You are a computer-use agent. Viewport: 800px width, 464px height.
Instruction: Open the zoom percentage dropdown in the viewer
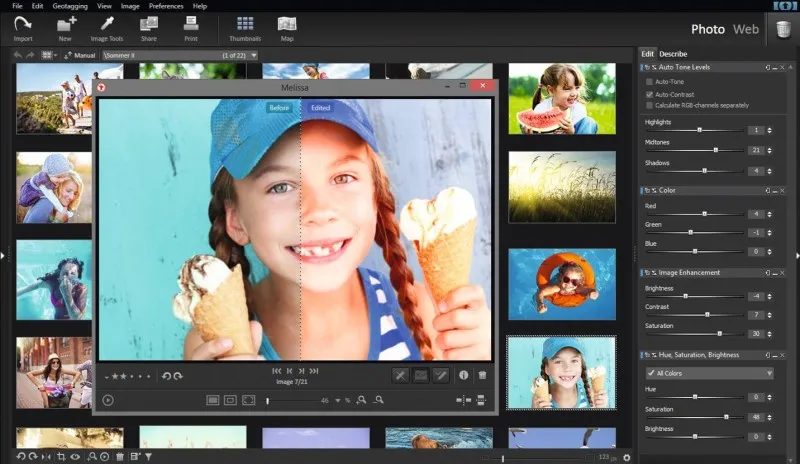(x=339, y=400)
